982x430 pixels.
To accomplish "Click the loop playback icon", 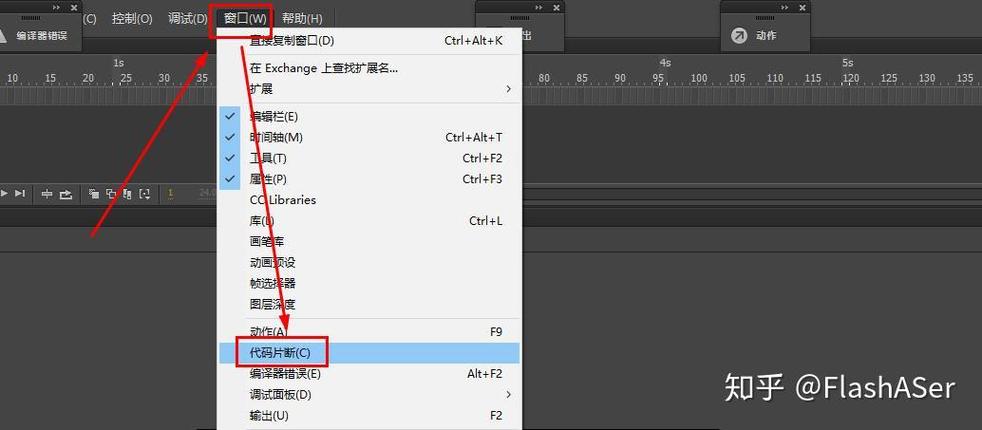I will click(66, 194).
